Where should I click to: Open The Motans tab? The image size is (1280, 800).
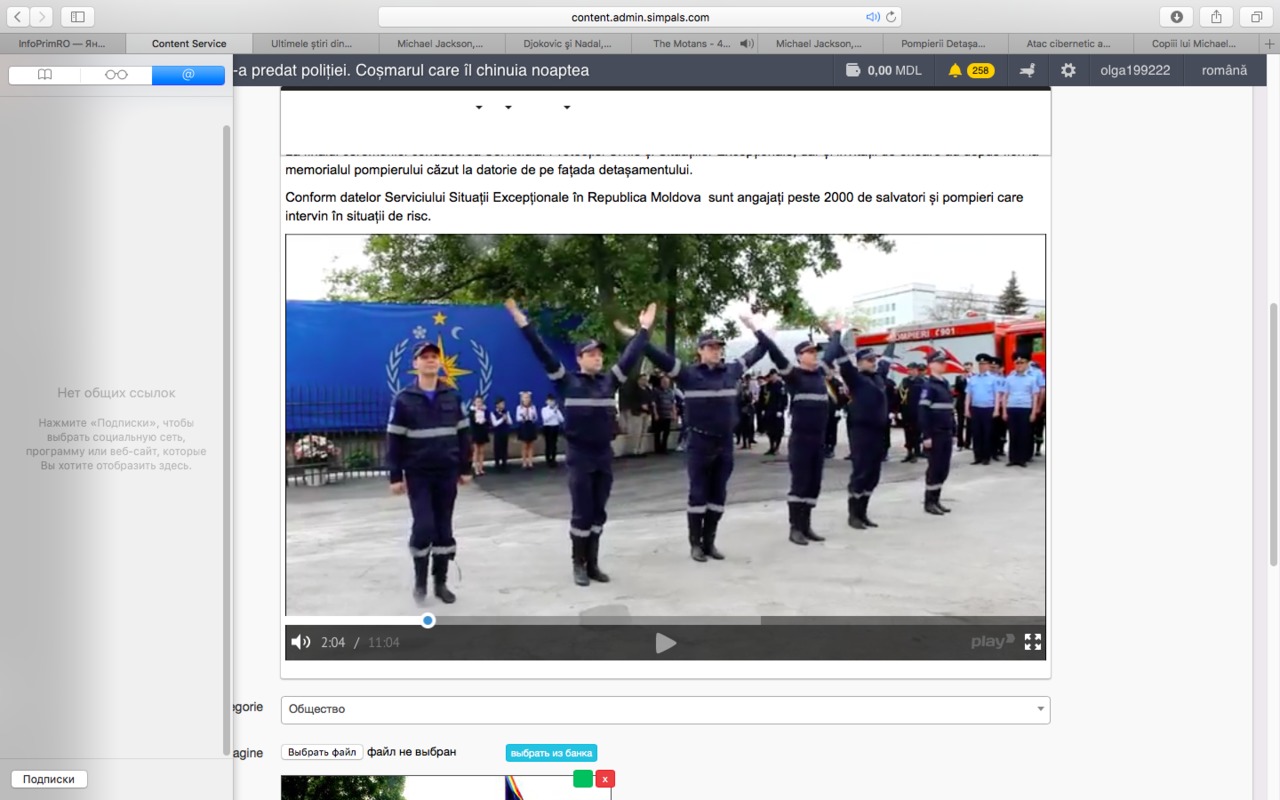pos(692,44)
